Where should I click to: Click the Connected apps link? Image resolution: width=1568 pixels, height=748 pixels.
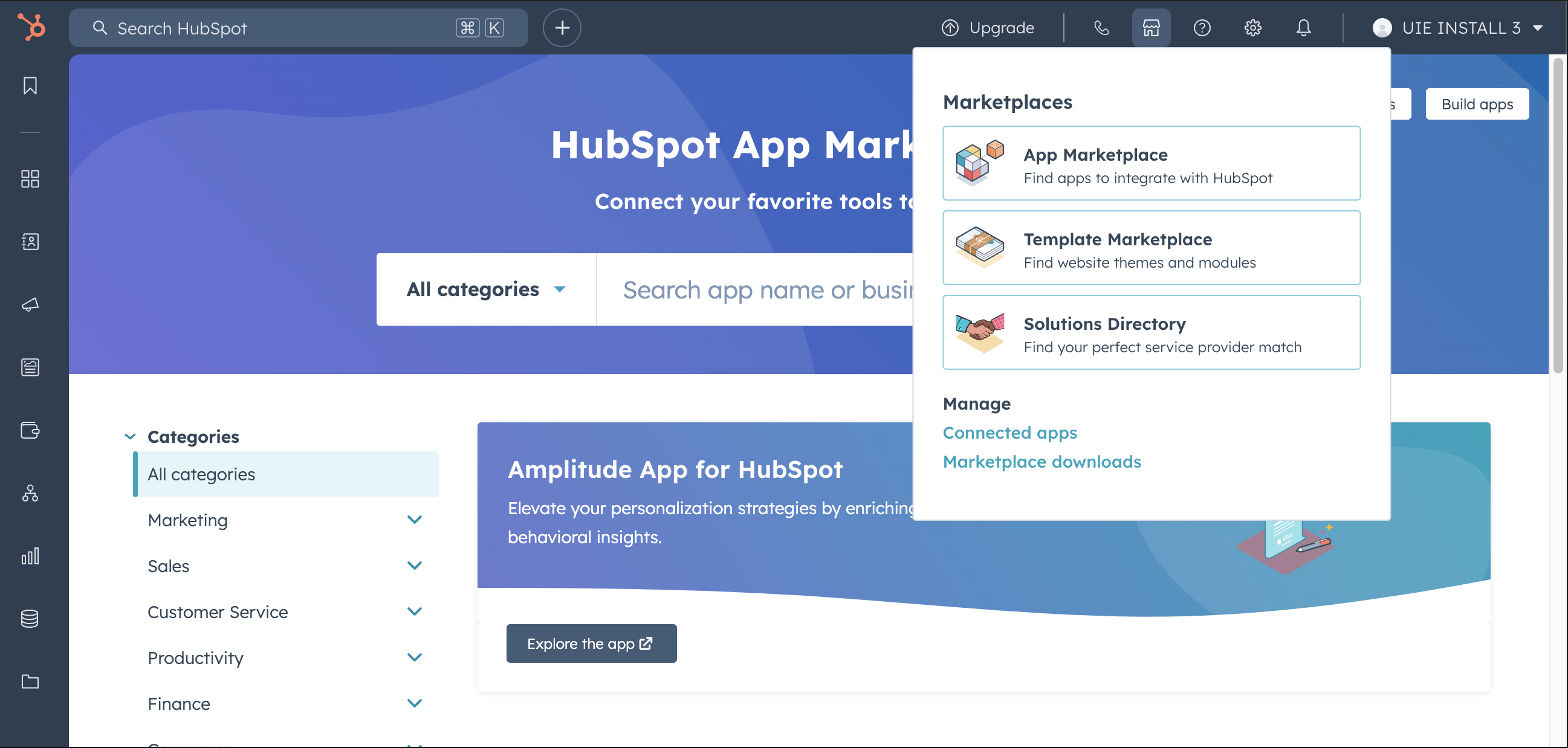(x=1009, y=433)
